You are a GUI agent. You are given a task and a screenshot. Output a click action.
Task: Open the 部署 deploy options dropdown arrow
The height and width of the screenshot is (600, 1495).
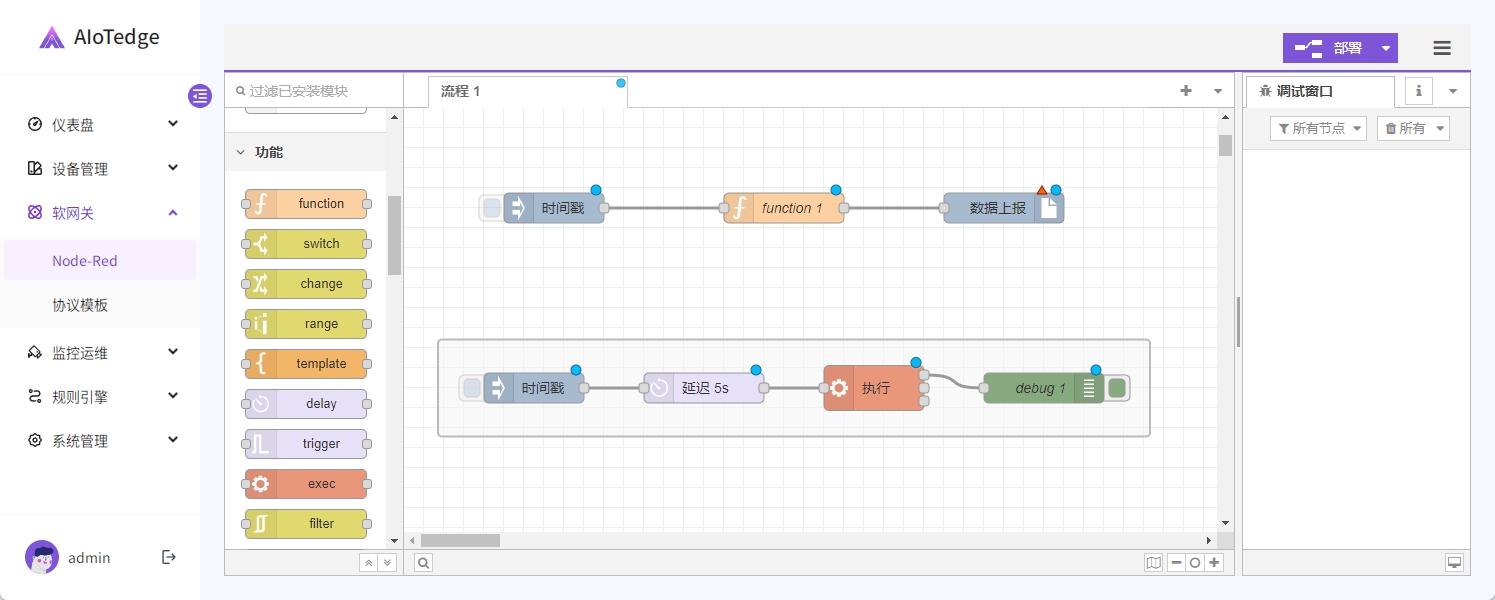(1385, 48)
